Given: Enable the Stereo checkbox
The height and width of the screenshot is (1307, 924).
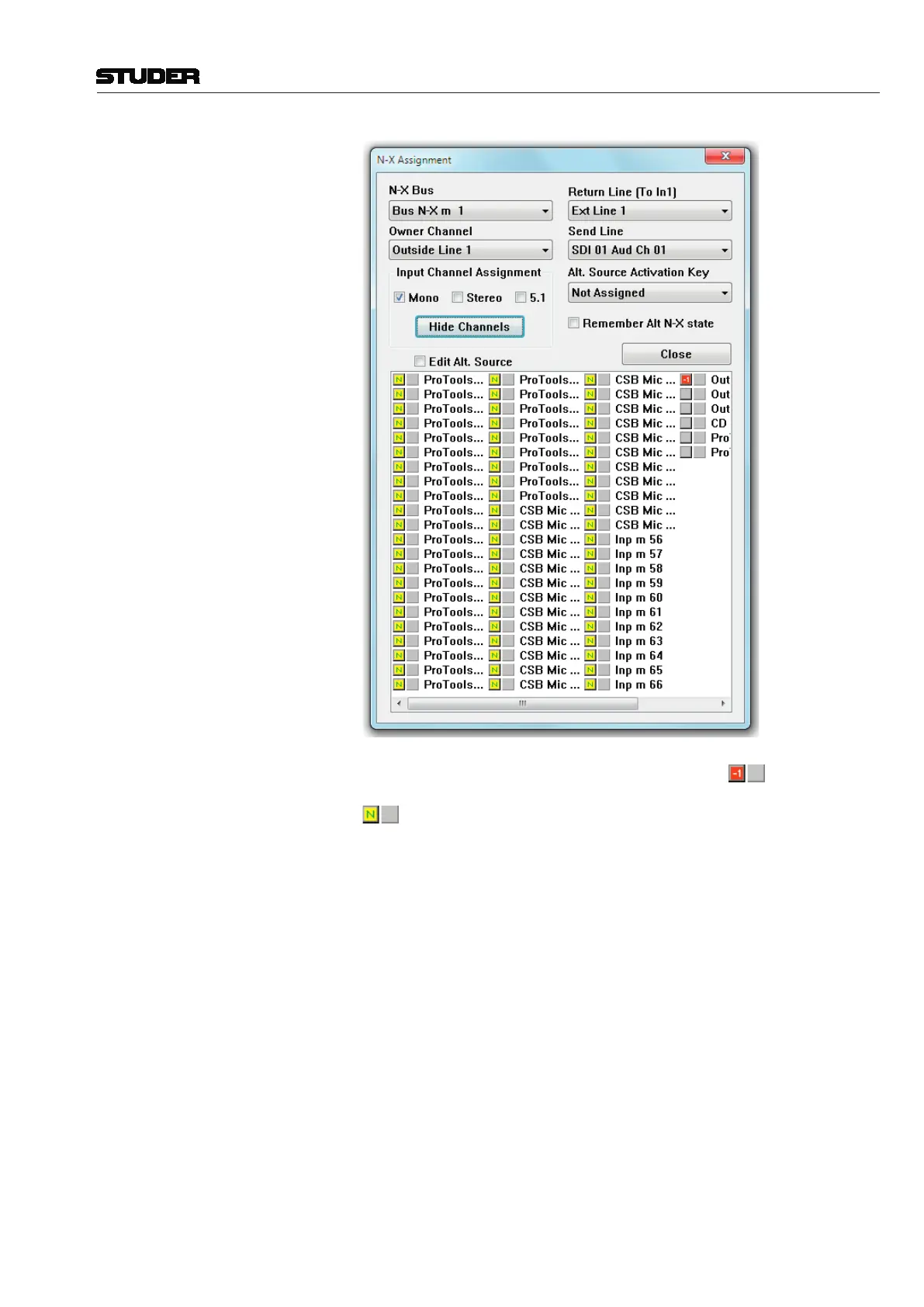Looking at the screenshot, I should 458,297.
